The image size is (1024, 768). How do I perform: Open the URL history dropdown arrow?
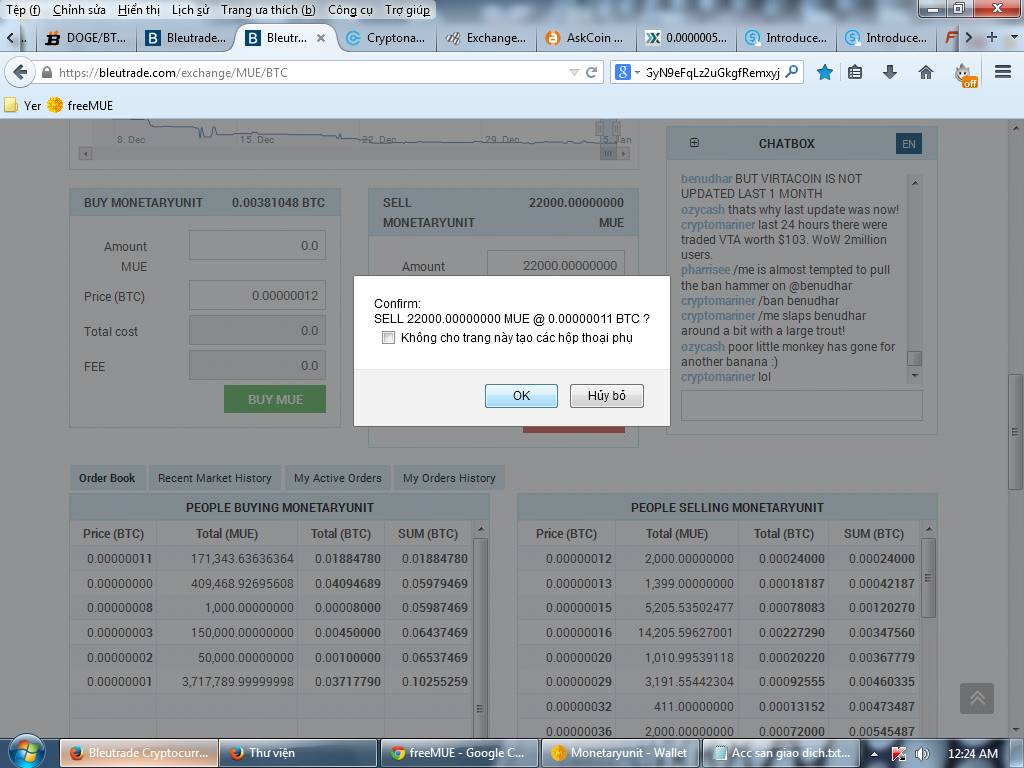pos(574,72)
